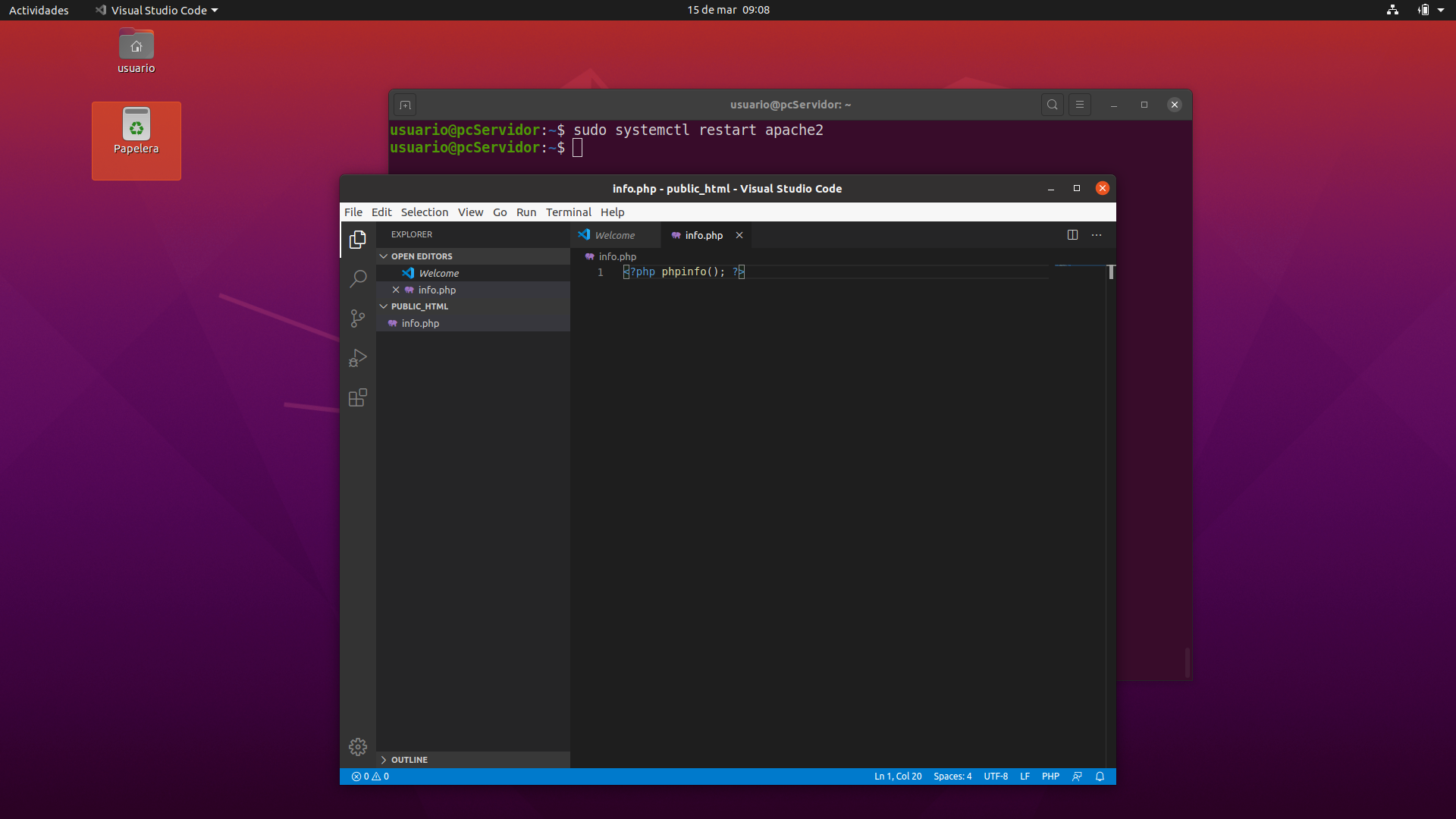Open the Manage gear icon in VS Code
Viewport: 1456px width, 819px height.
pyautogui.click(x=358, y=747)
